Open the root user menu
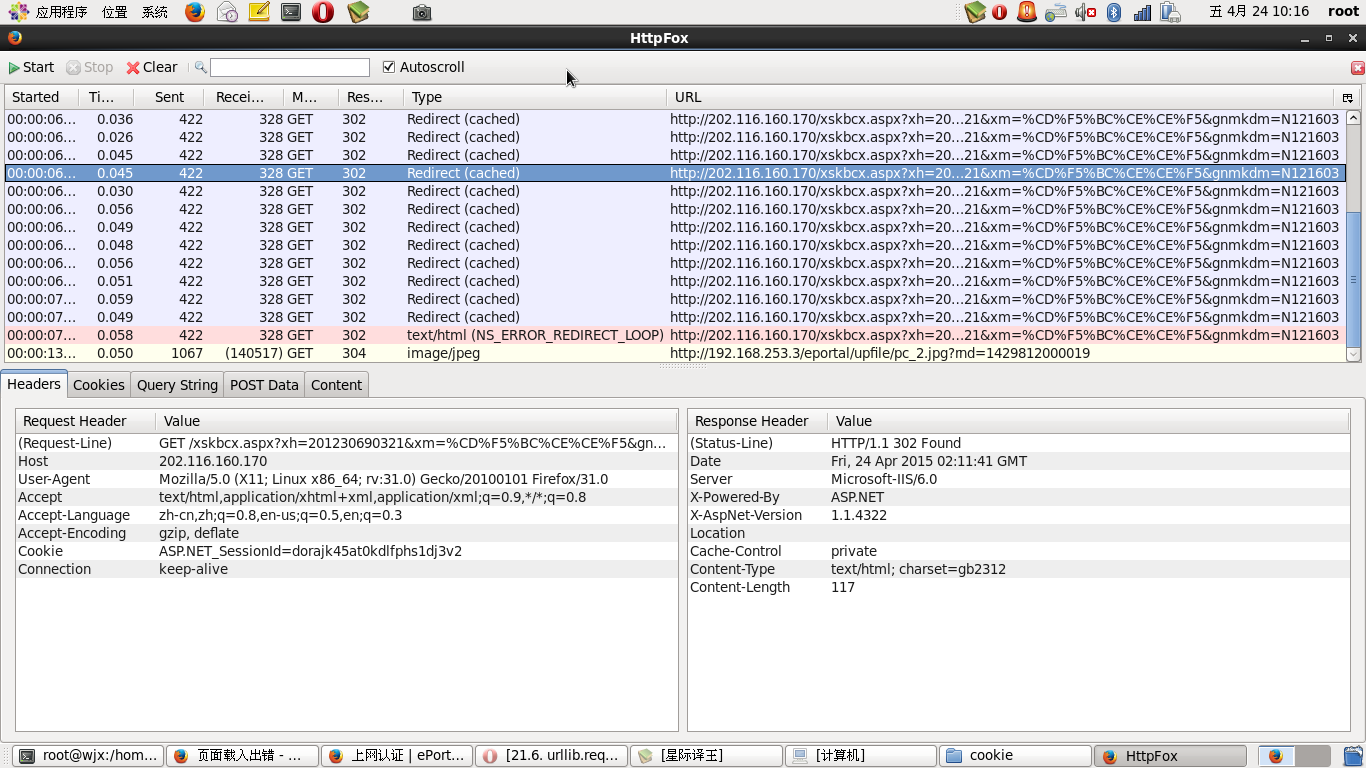 (1343, 12)
